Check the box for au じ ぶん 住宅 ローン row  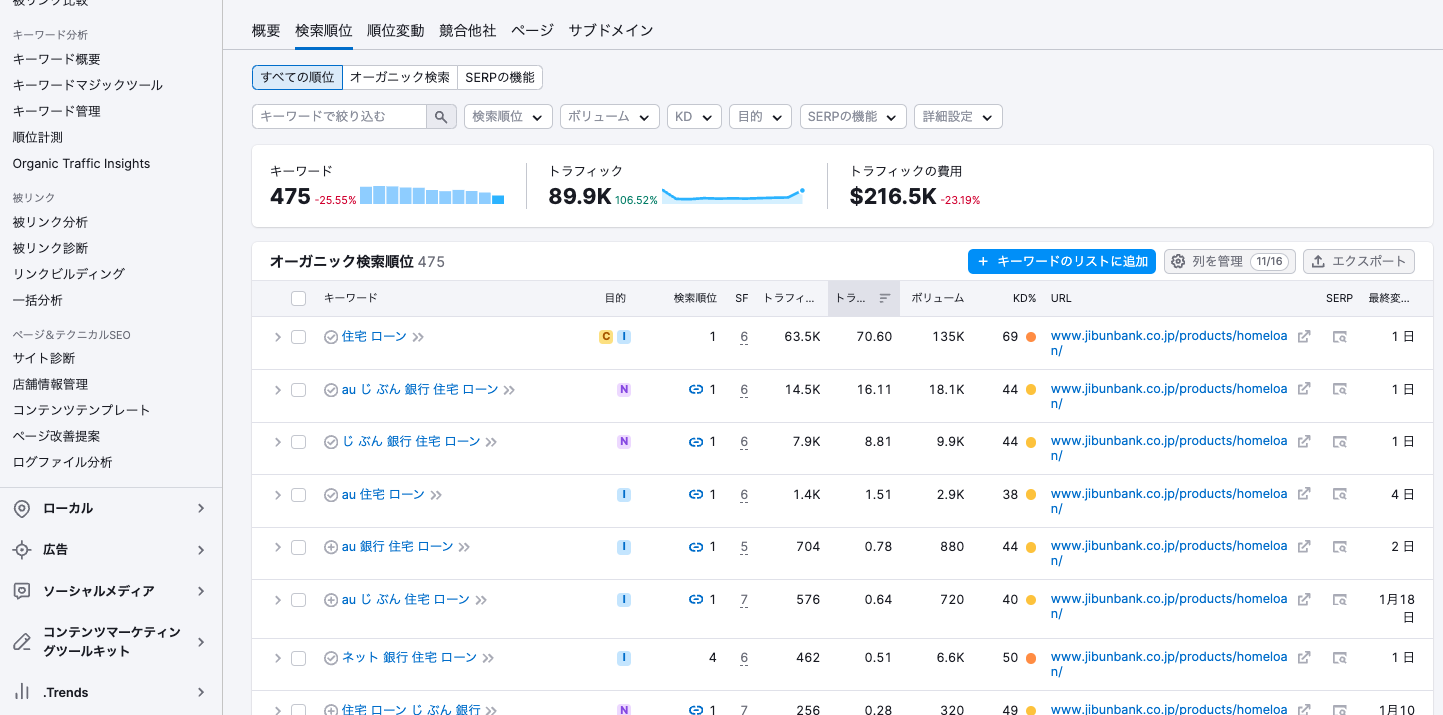298,600
